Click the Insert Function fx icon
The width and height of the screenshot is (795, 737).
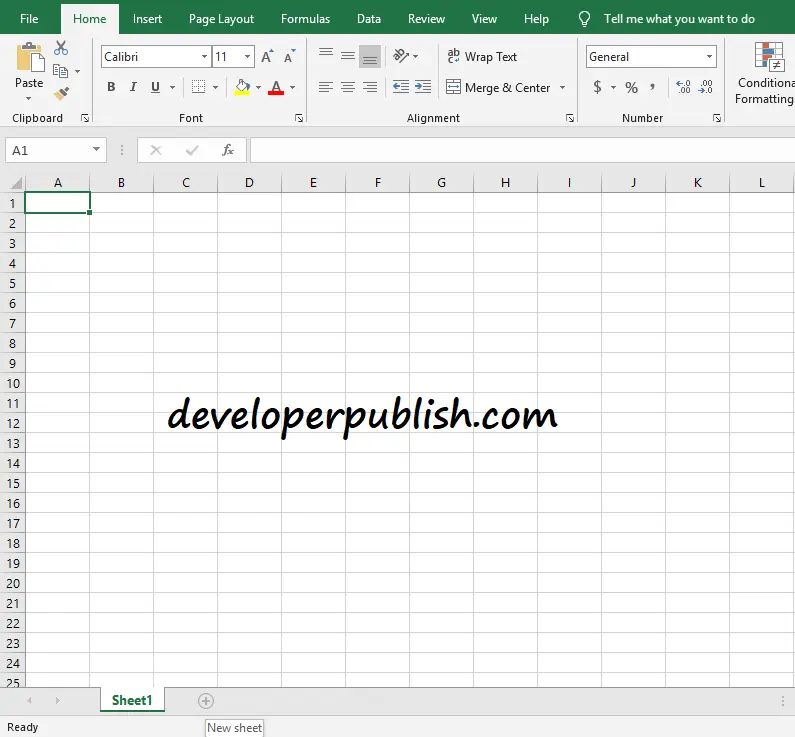(x=228, y=150)
